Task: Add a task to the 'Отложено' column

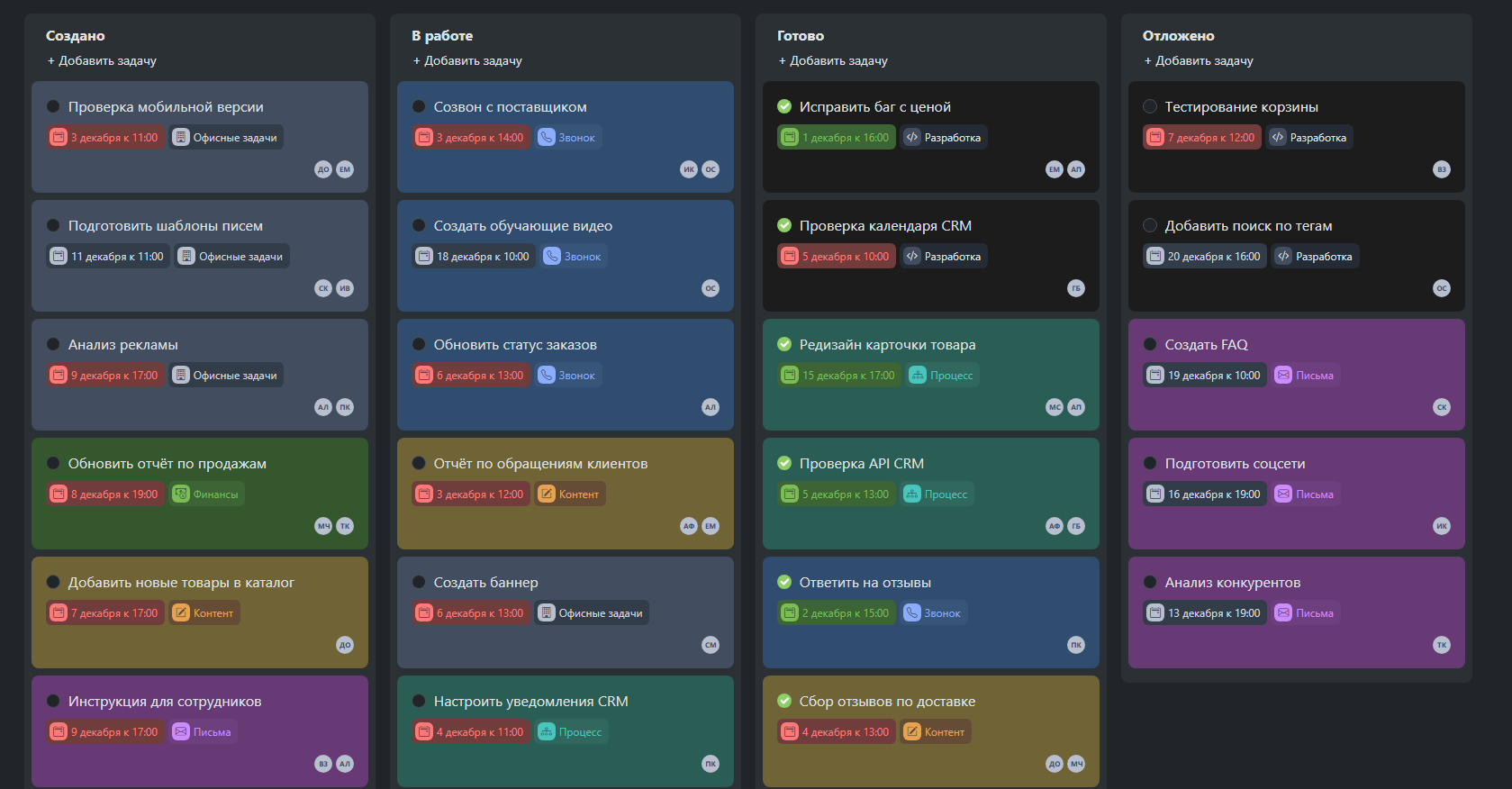Action: tap(1199, 61)
